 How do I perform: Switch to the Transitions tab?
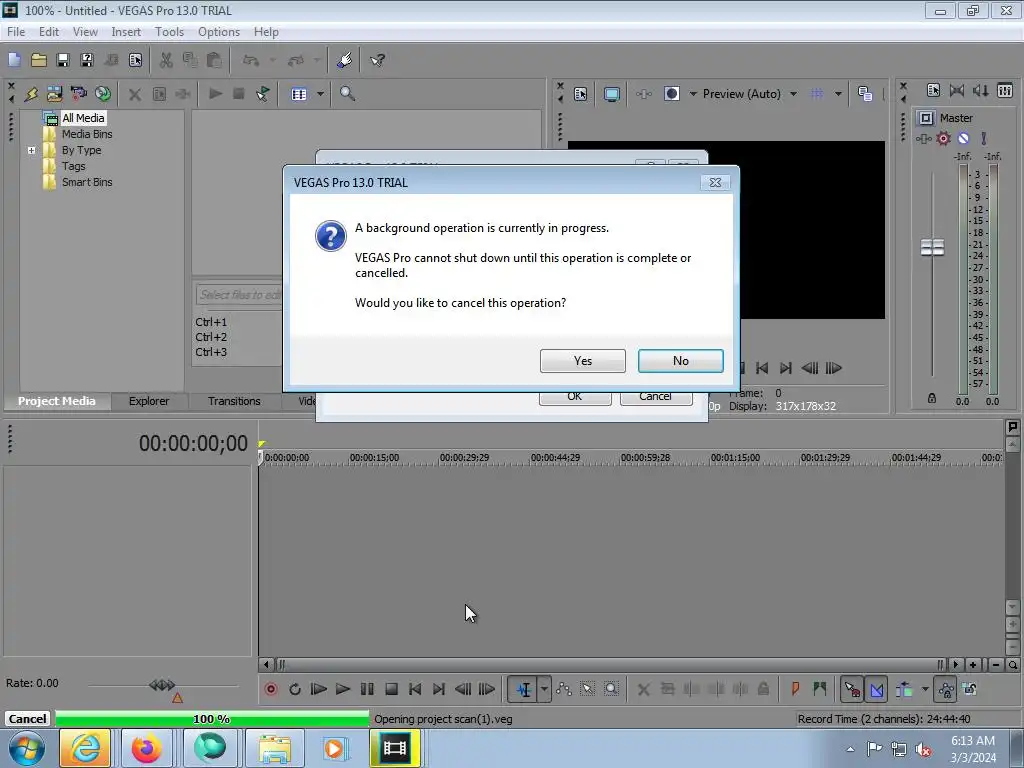234,401
